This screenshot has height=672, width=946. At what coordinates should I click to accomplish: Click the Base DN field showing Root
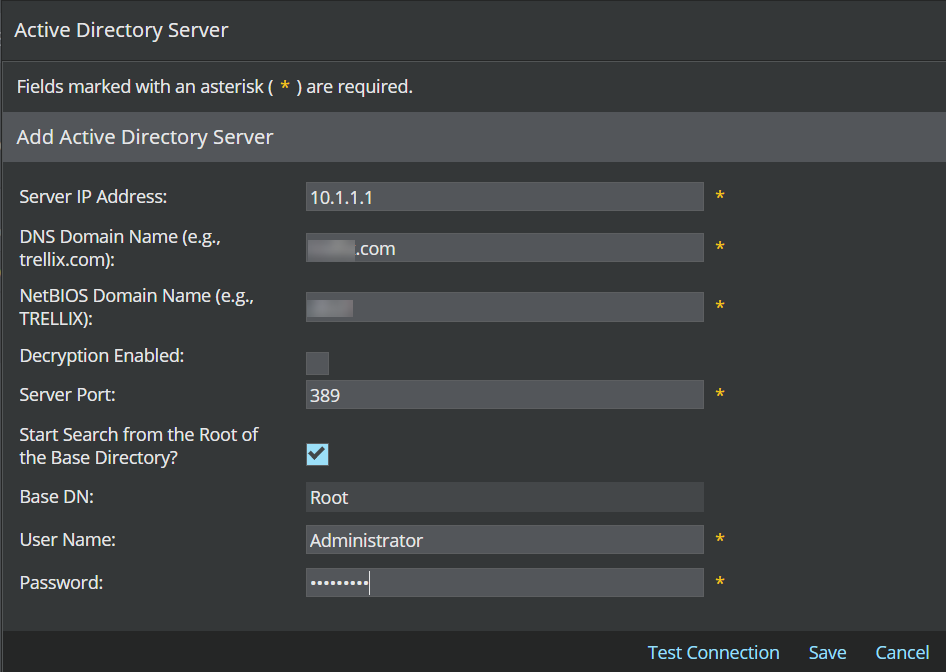tap(504, 497)
